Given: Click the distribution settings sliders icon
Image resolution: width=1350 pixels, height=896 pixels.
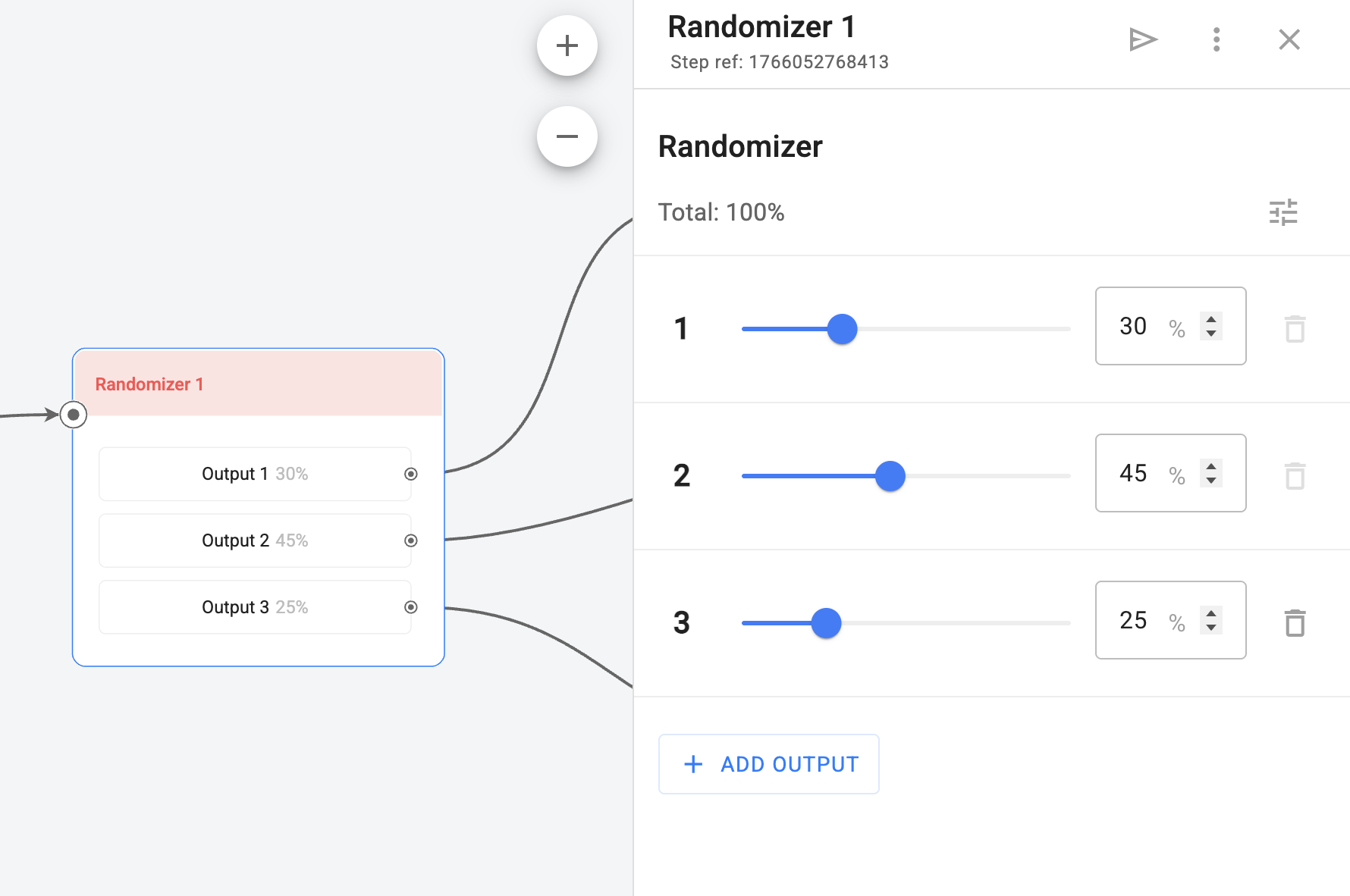Looking at the screenshot, I should click(1283, 212).
